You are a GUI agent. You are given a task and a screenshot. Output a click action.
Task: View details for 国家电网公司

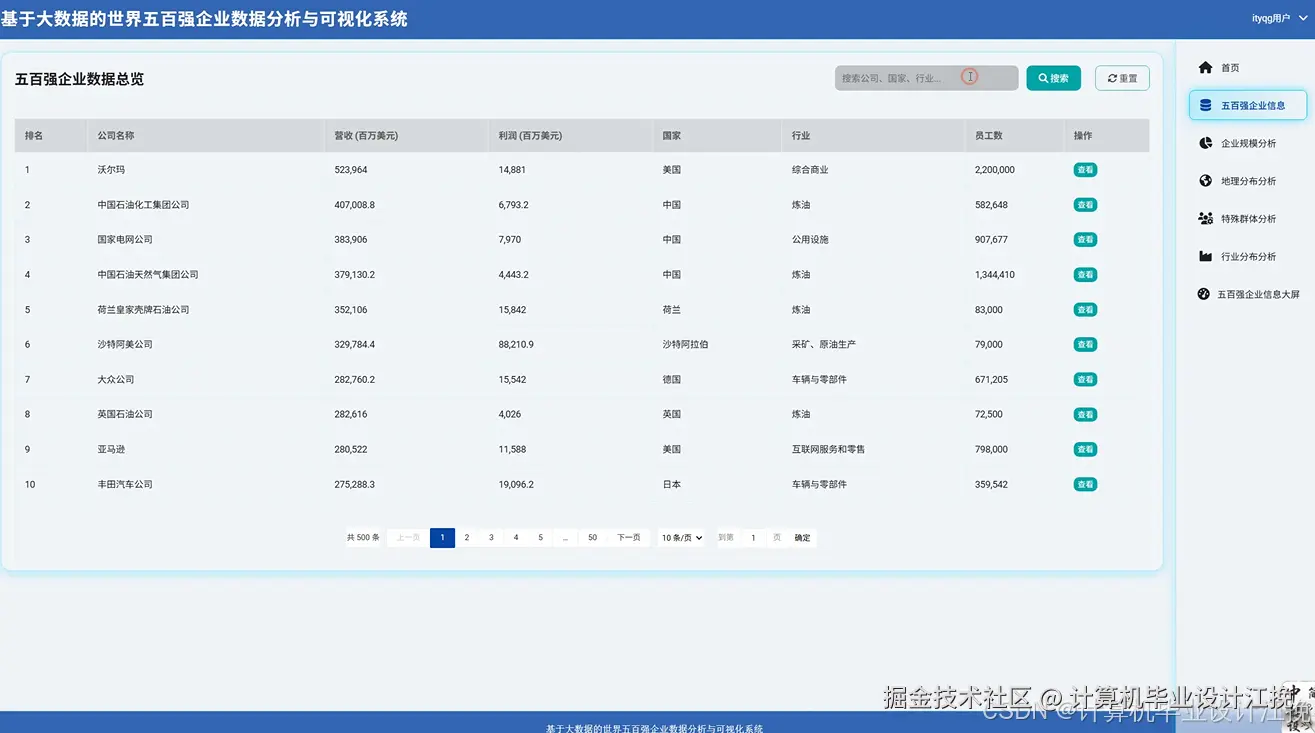(x=1085, y=240)
